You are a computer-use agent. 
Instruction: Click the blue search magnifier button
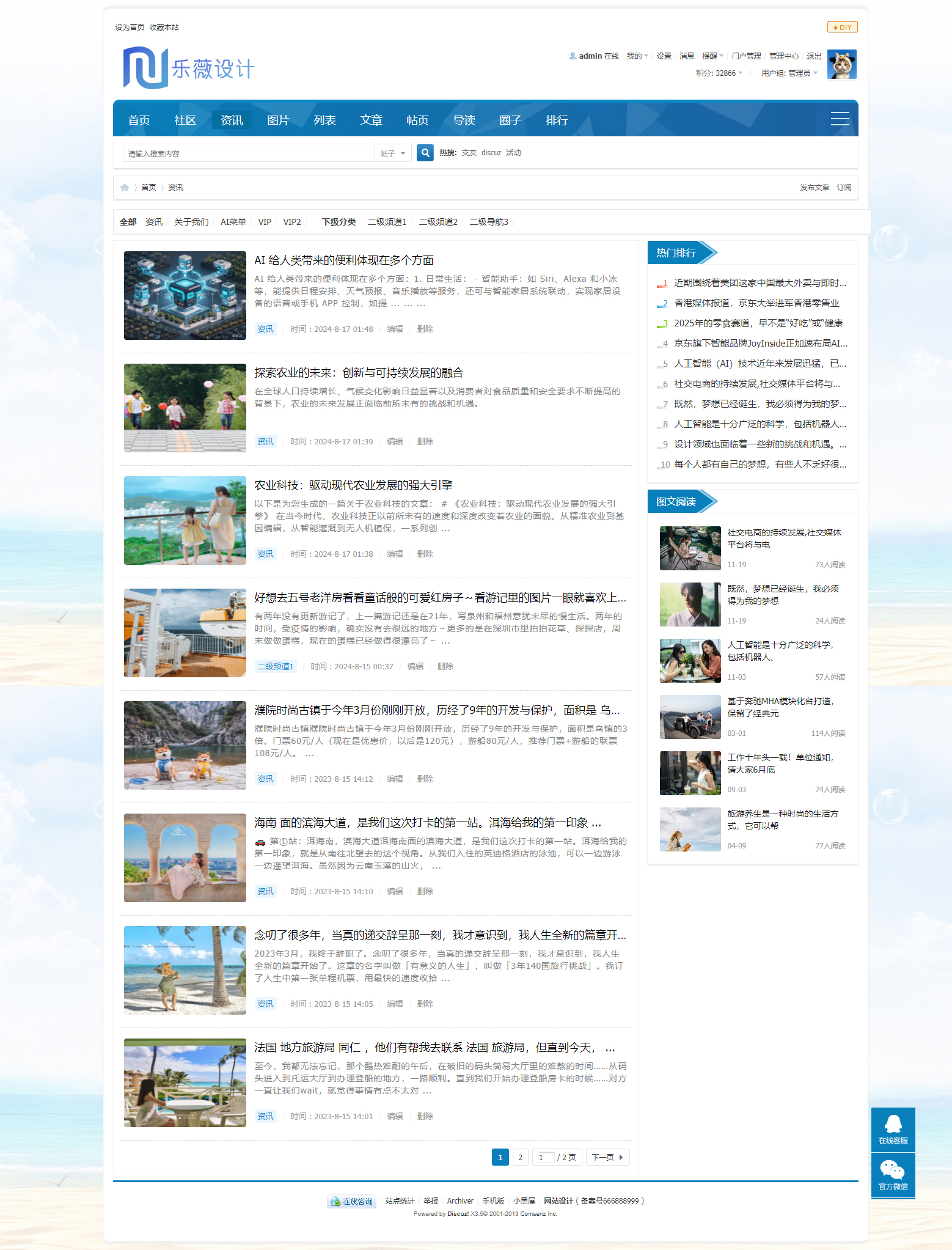tap(425, 153)
